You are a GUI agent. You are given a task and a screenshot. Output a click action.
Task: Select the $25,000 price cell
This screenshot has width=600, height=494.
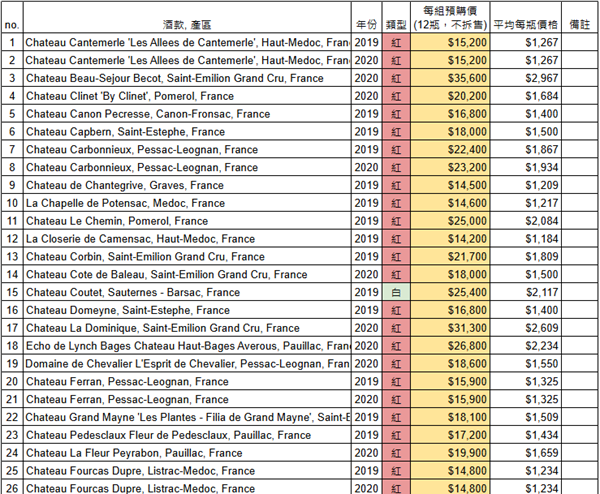[x=450, y=221]
